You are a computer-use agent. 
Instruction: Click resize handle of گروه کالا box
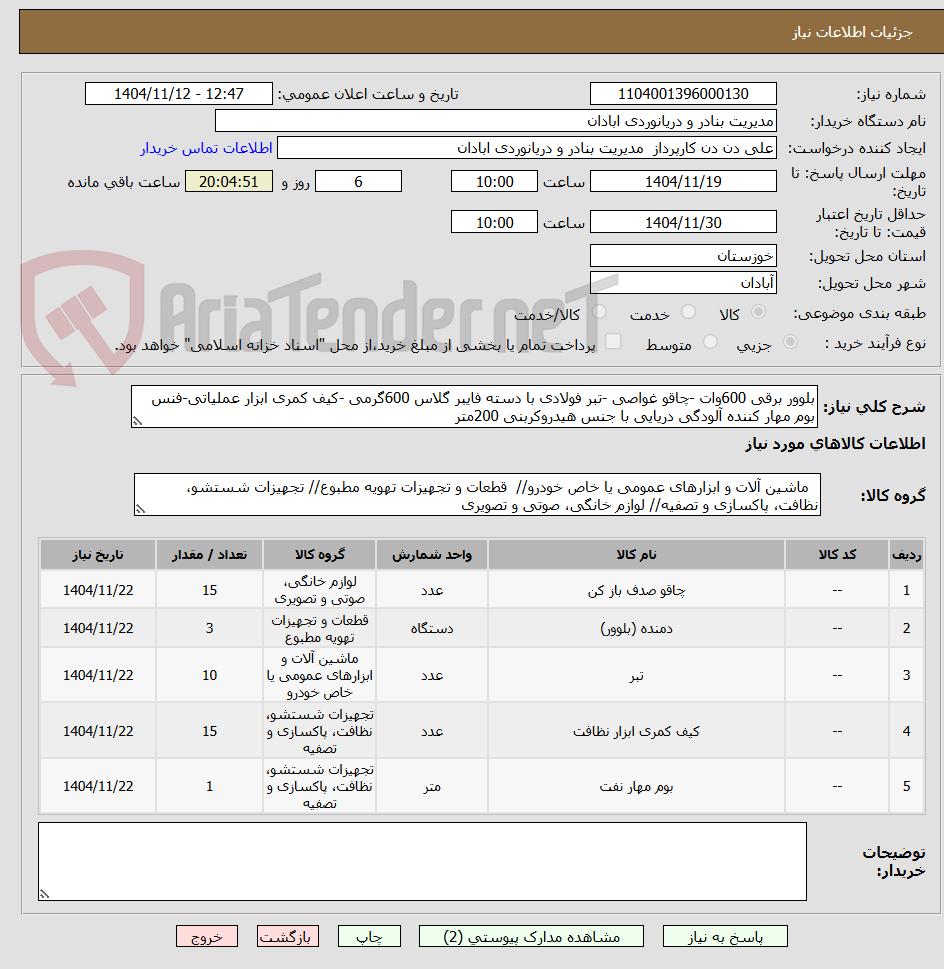click(140, 510)
